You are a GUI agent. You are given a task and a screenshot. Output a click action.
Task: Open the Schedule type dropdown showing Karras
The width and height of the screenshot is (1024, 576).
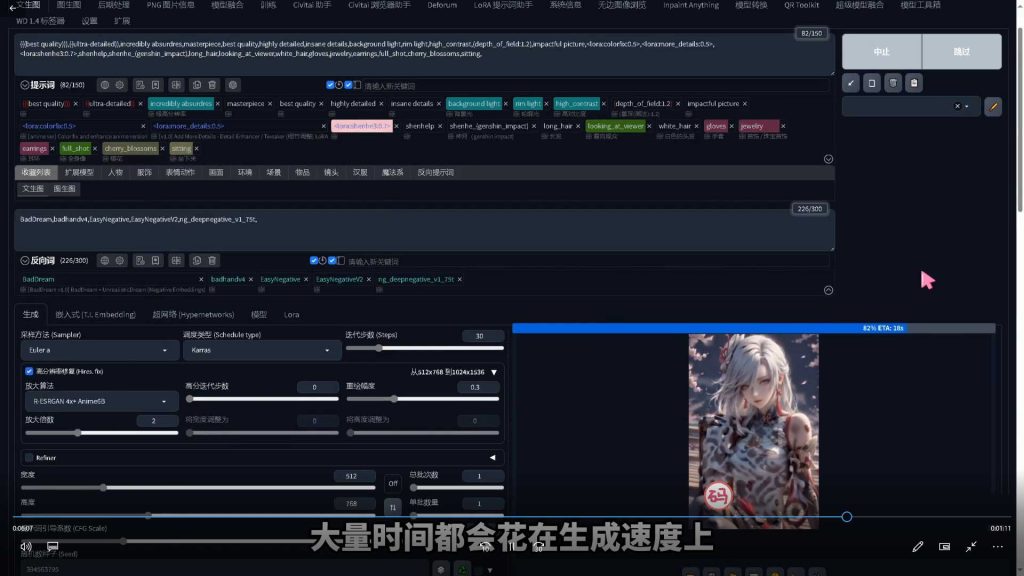pos(261,350)
